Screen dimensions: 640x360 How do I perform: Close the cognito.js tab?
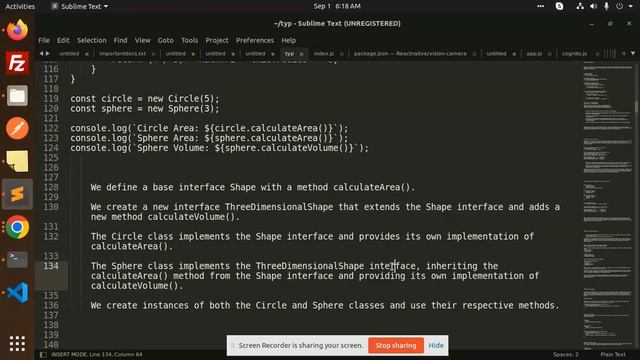(x=597, y=54)
